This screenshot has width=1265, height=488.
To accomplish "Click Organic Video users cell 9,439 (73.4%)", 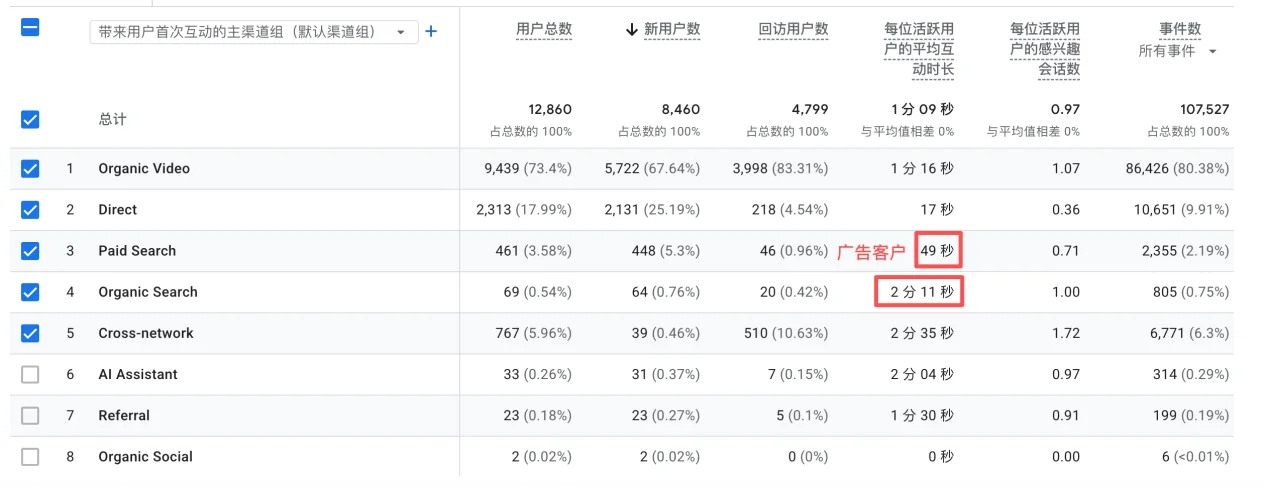I will click(x=528, y=169).
